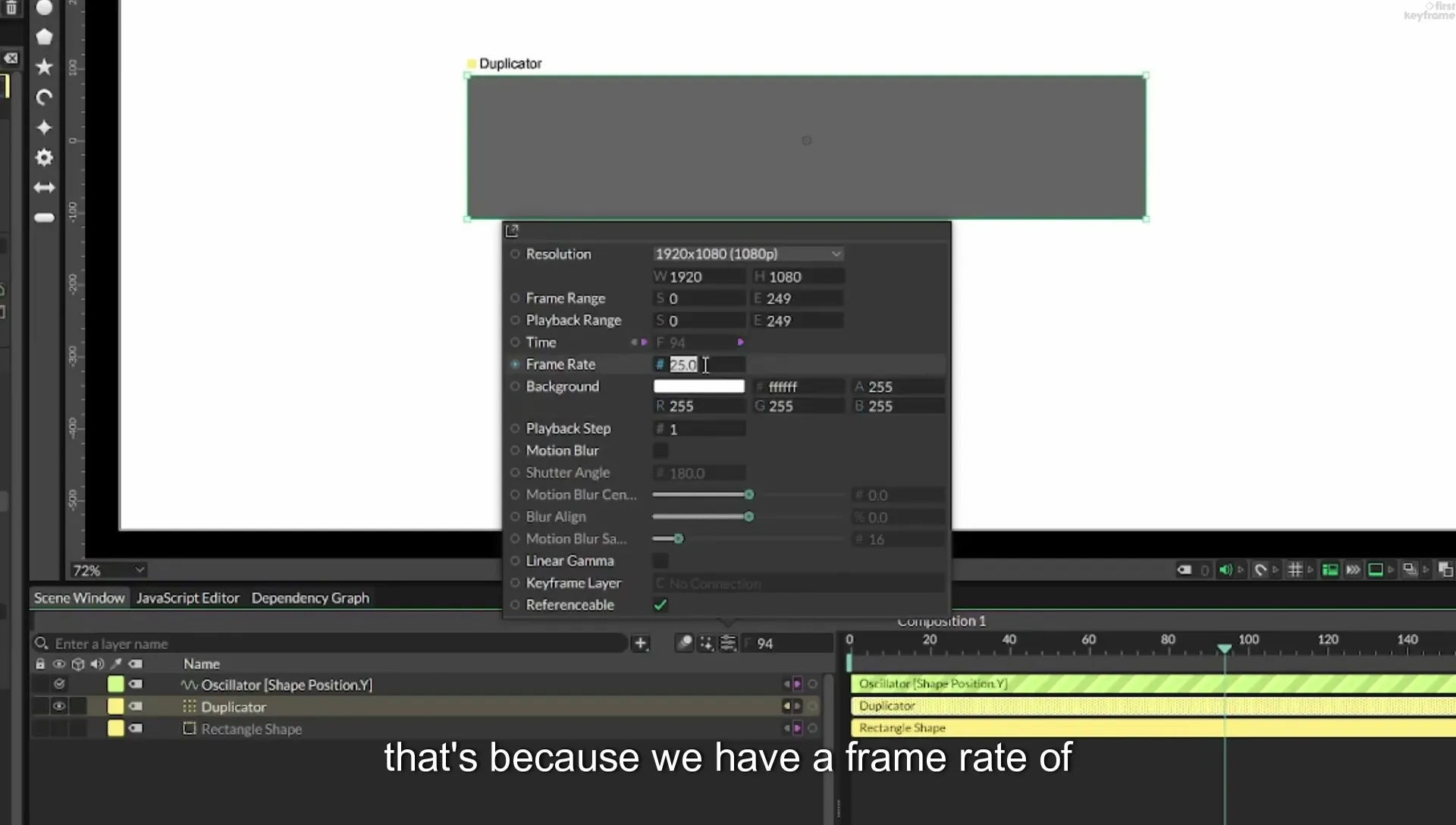Uncheck the Referenceable checkbox

[x=661, y=605]
